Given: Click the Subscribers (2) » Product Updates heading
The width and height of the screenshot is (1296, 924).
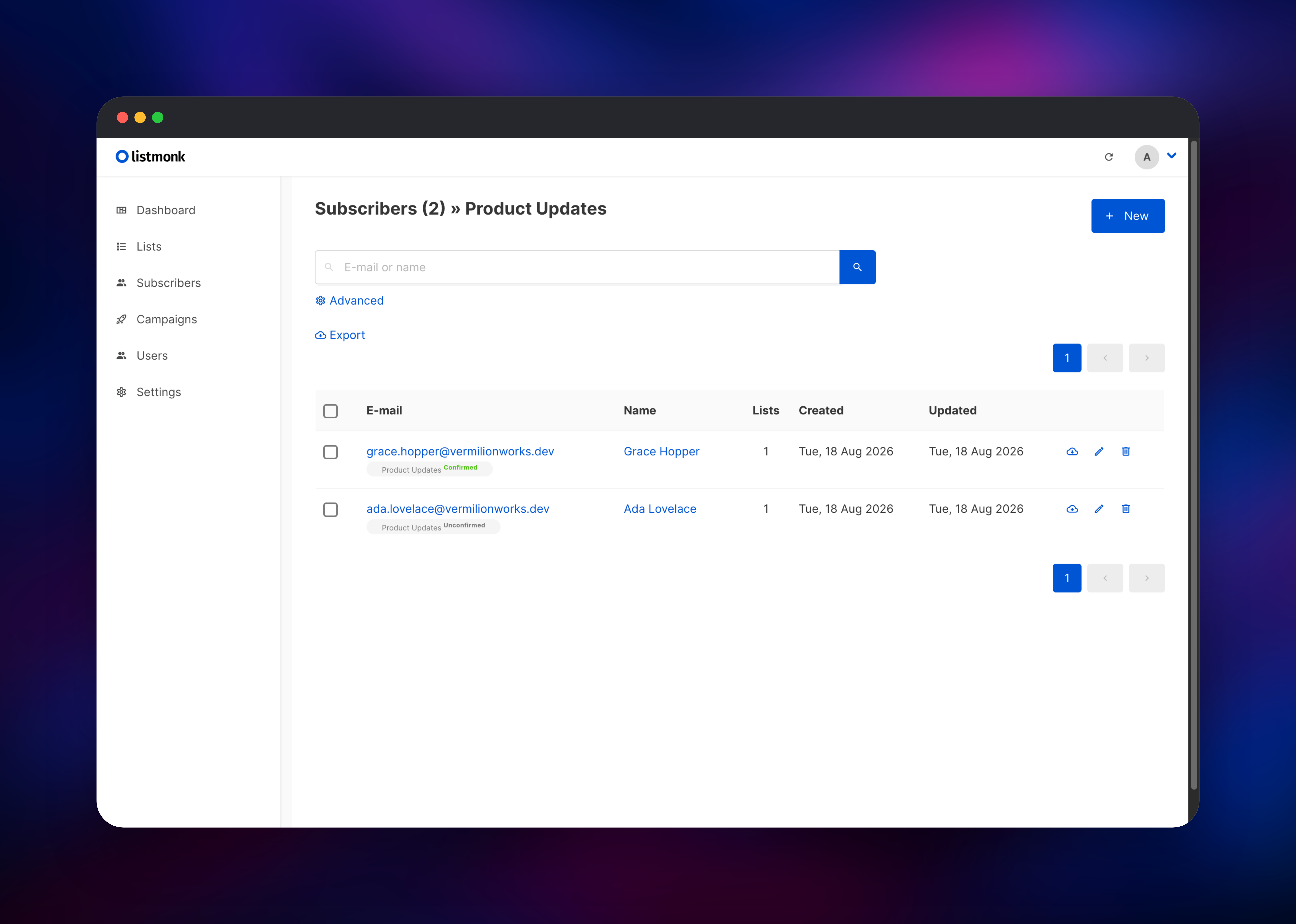Looking at the screenshot, I should (x=461, y=209).
